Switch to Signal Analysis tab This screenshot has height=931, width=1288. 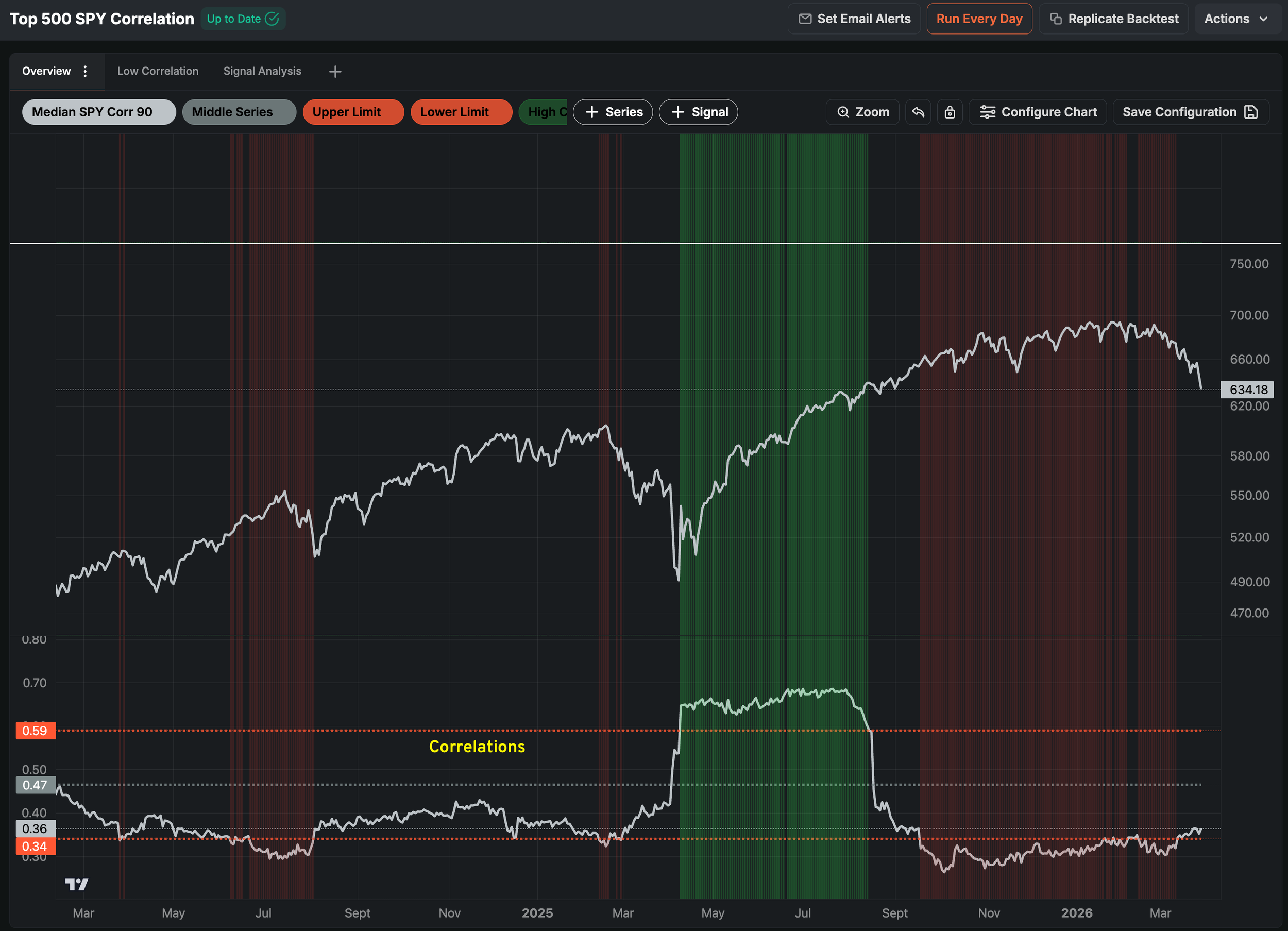262,71
